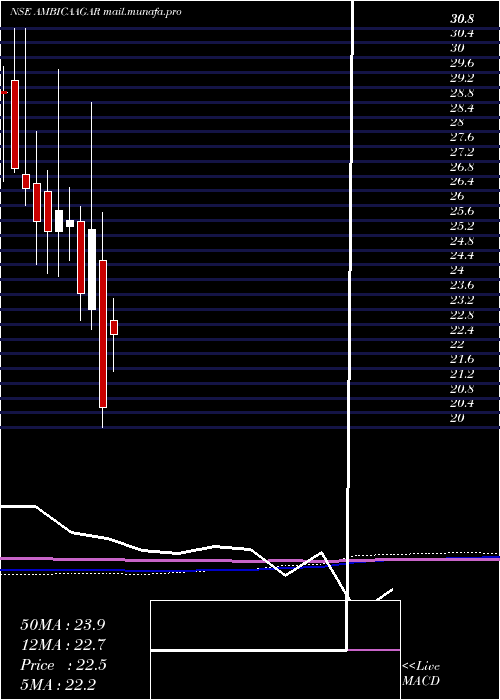Click the <<Live MACD label
500x700 pixels.
tap(421, 673)
